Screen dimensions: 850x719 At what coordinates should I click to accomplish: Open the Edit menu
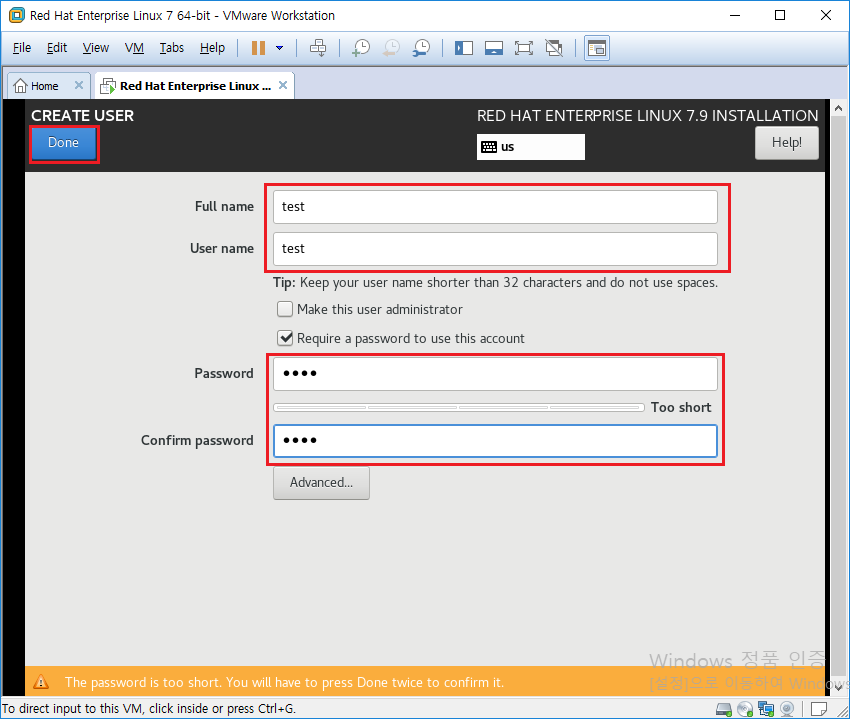pyautogui.click(x=56, y=48)
